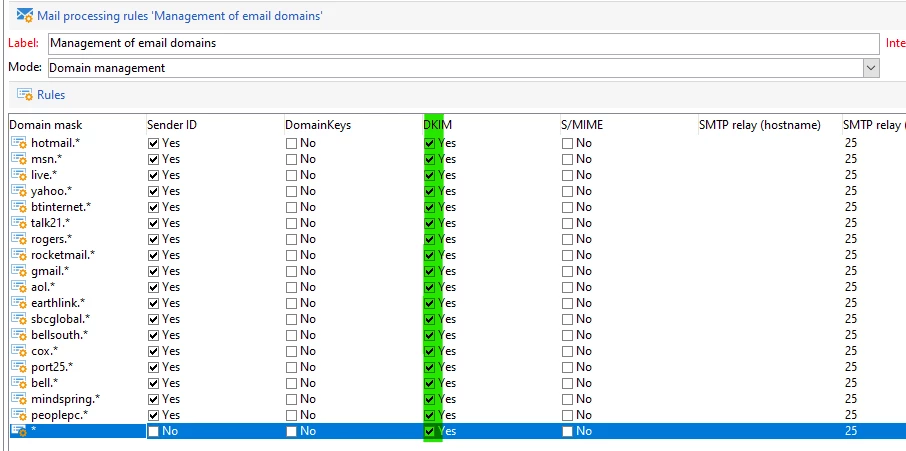Click the Label input field

point(463,43)
